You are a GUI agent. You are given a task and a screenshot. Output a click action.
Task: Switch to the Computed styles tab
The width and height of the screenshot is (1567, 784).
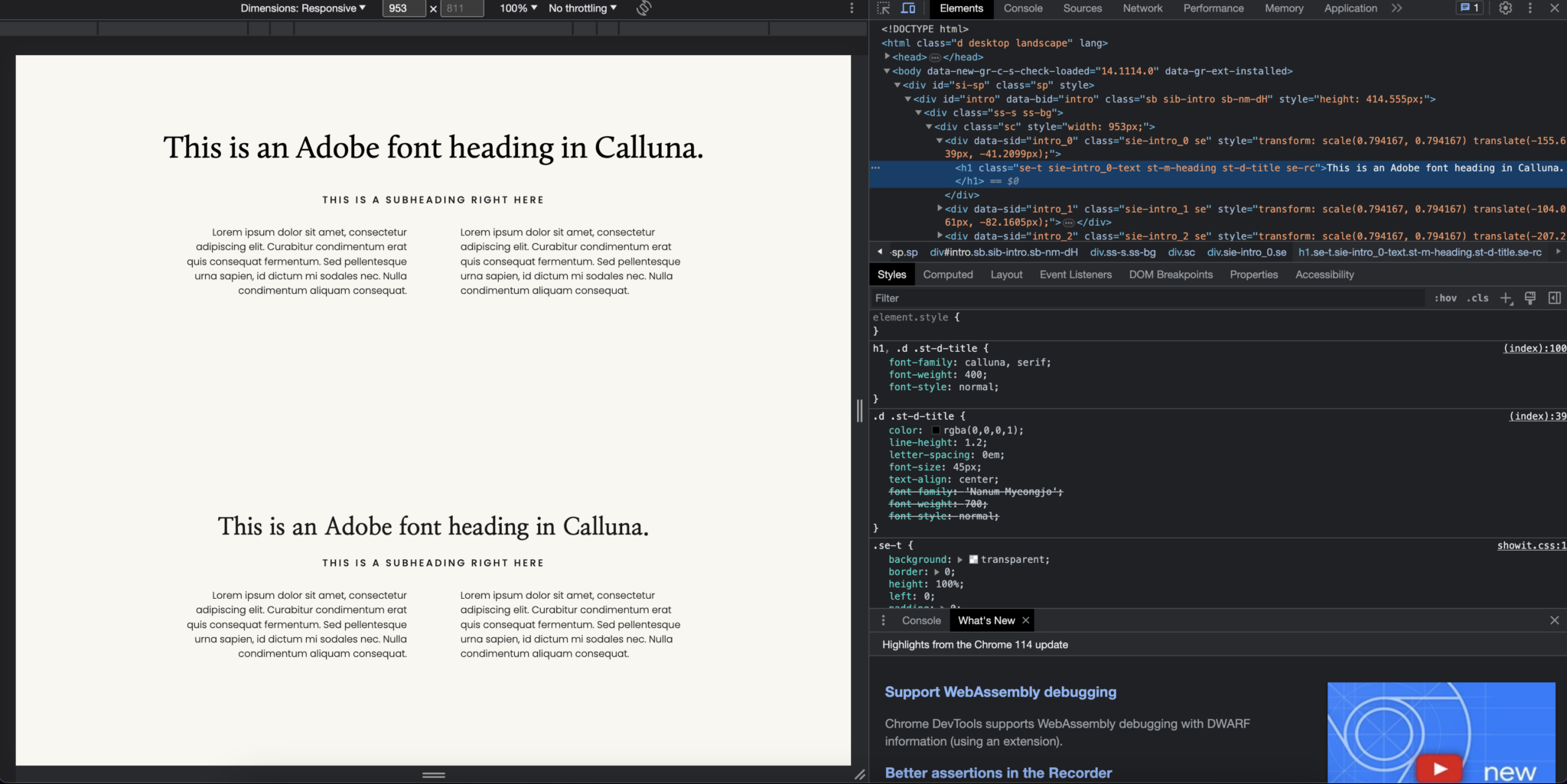pyautogui.click(x=948, y=275)
